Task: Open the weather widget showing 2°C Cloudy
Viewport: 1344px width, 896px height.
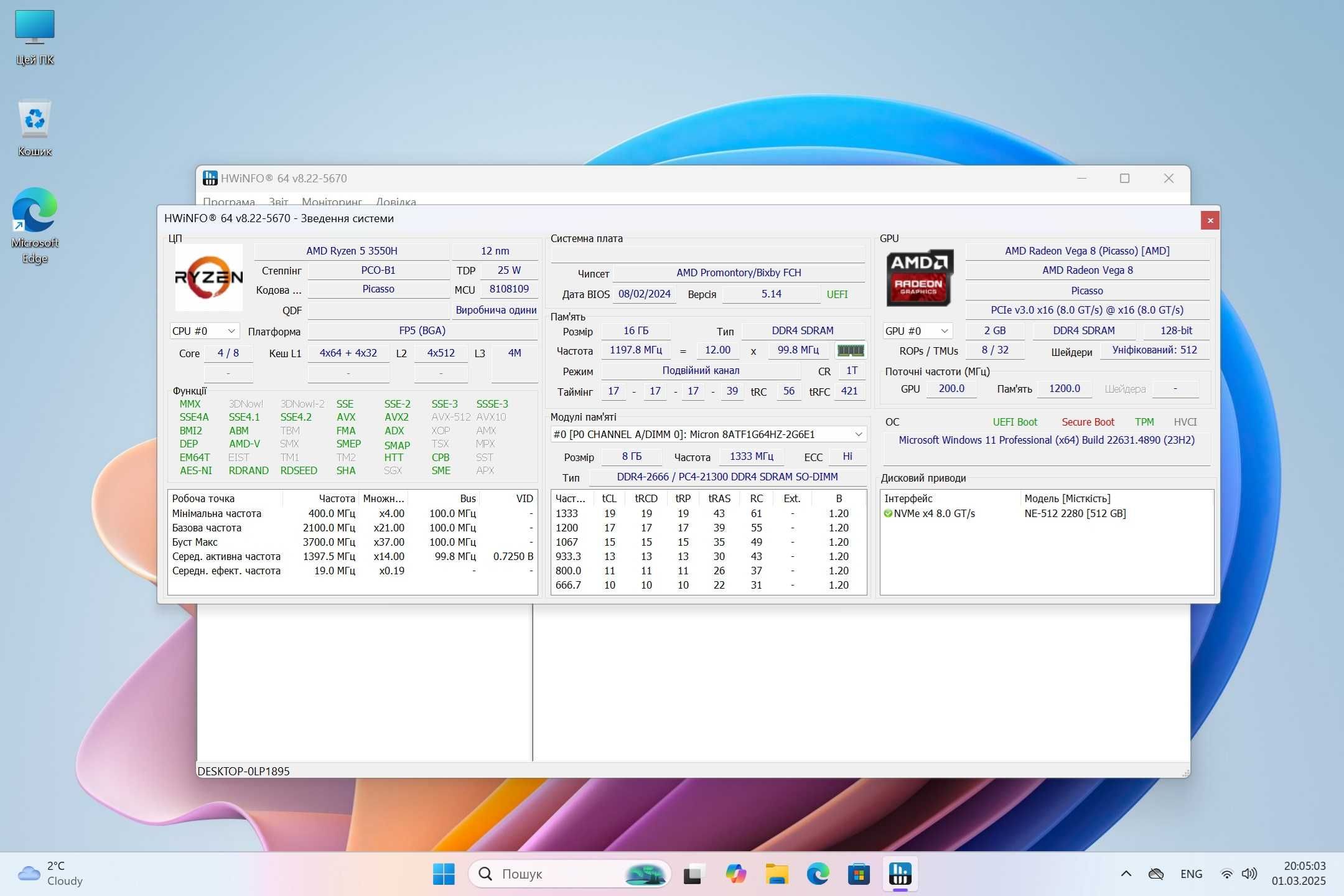Action: [51, 874]
